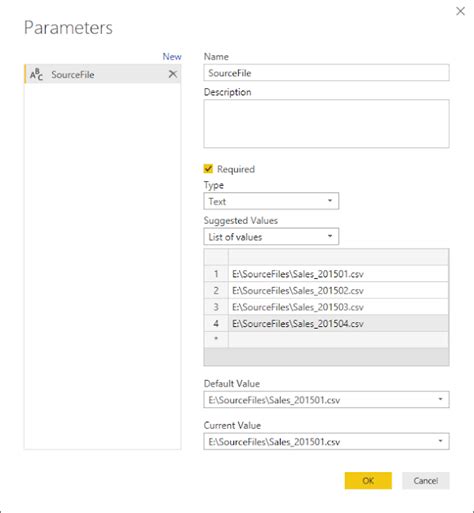This screenshot has width=474, height=513.
Task: Open the Default Value dropdown arrow
Action: 440,399
